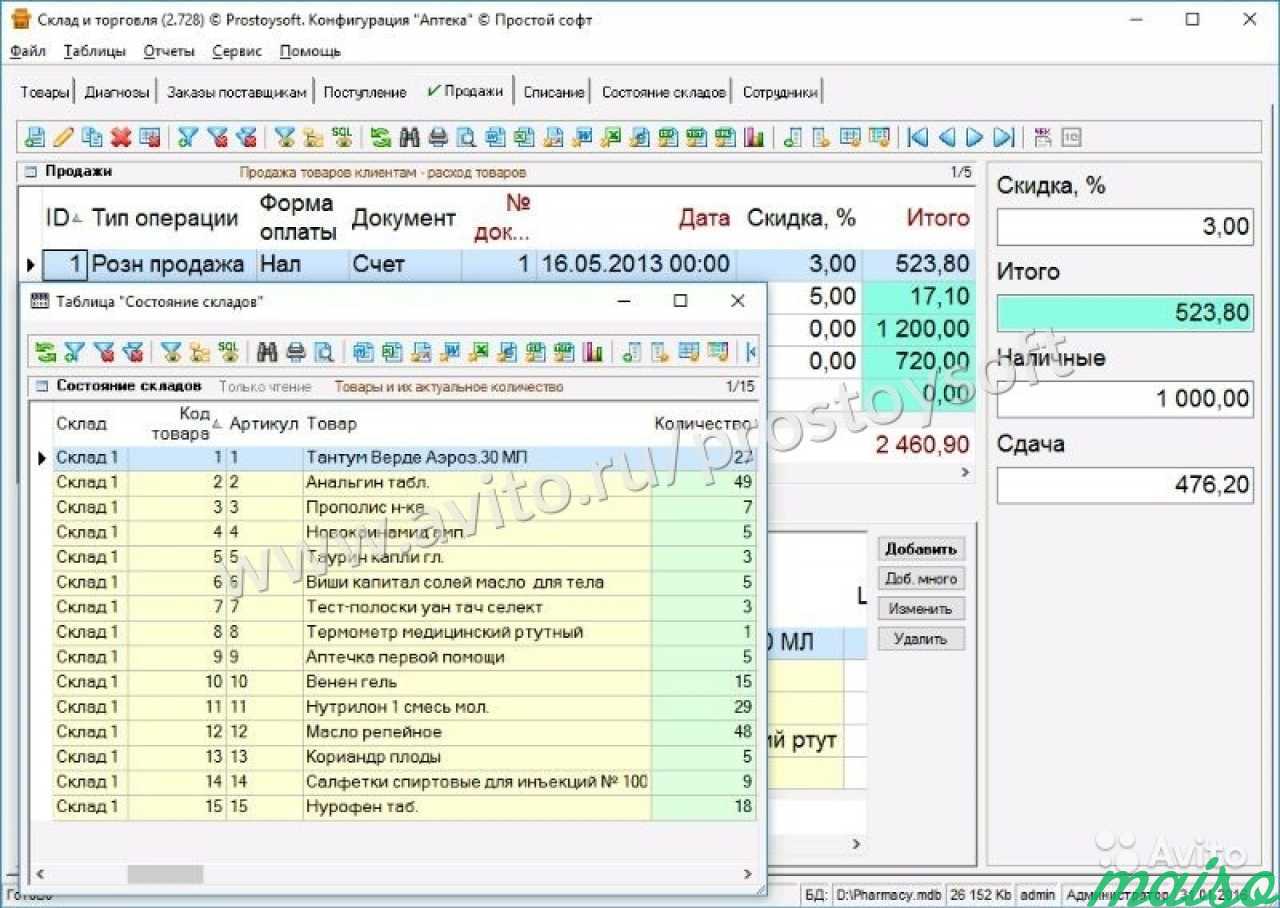Viewport: 1280px width, 908px height.
Task: Click the Удалить button
Action: coord(921,639)
